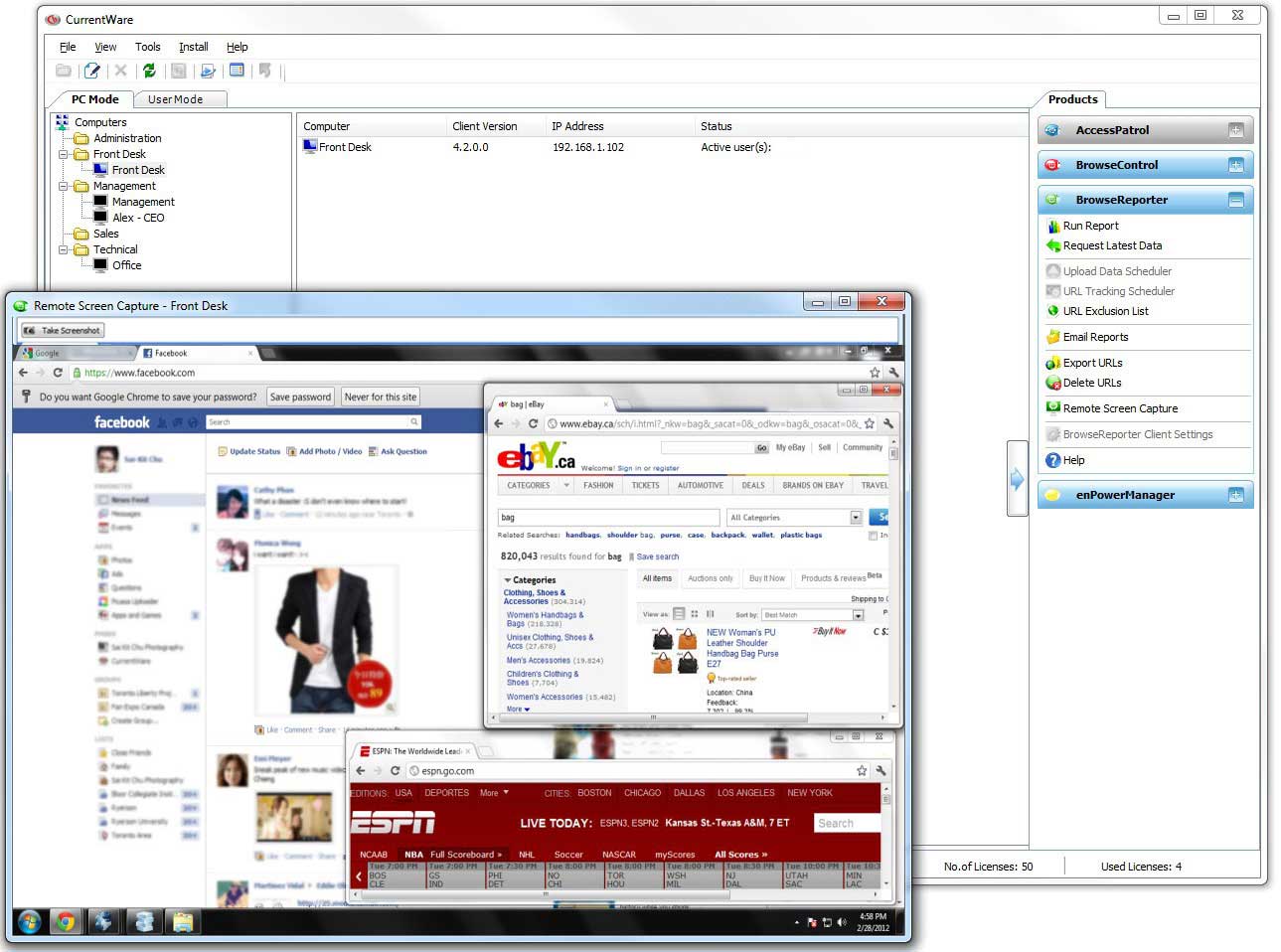
Task: Click the Export URLs icon
Action: pyautogui.click(x=1053, y=363)
